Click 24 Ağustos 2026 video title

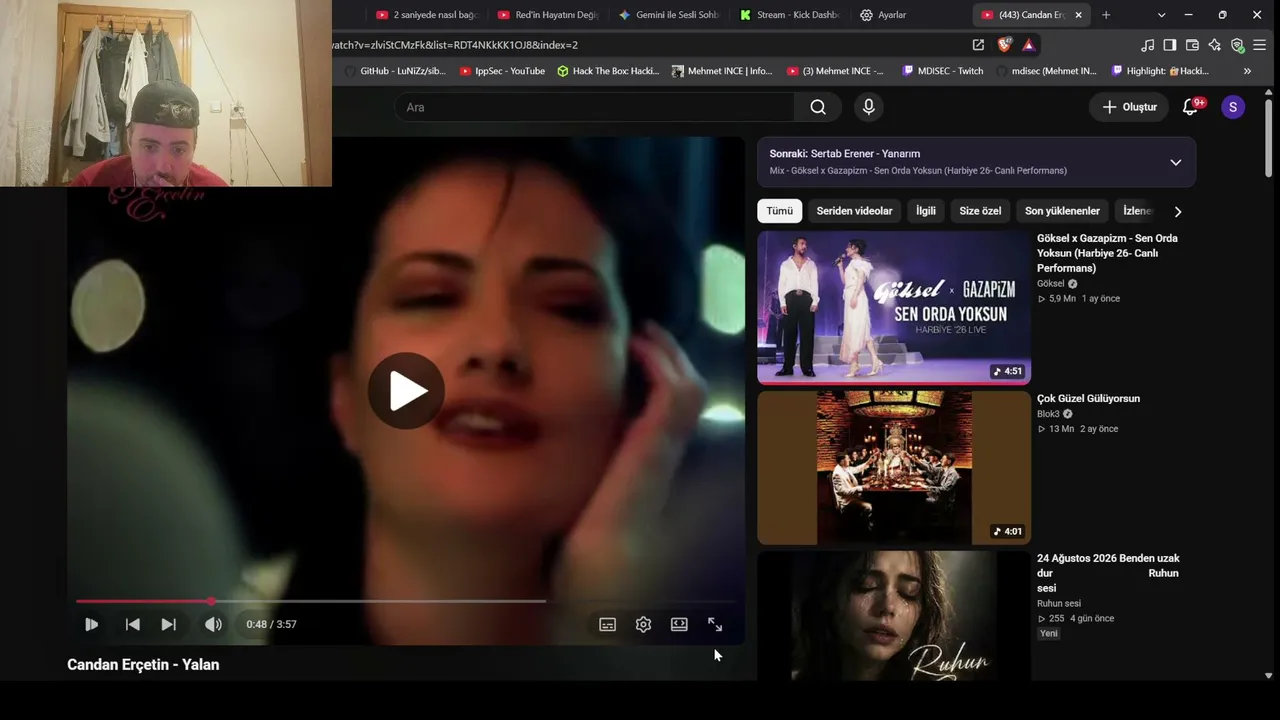(1108, 573)
